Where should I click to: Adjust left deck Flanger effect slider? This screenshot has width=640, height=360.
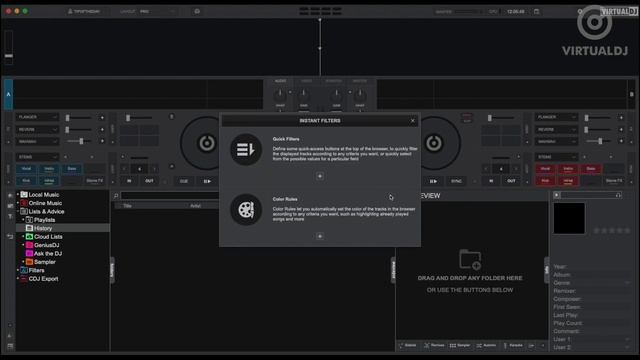(x=78, y=118)
